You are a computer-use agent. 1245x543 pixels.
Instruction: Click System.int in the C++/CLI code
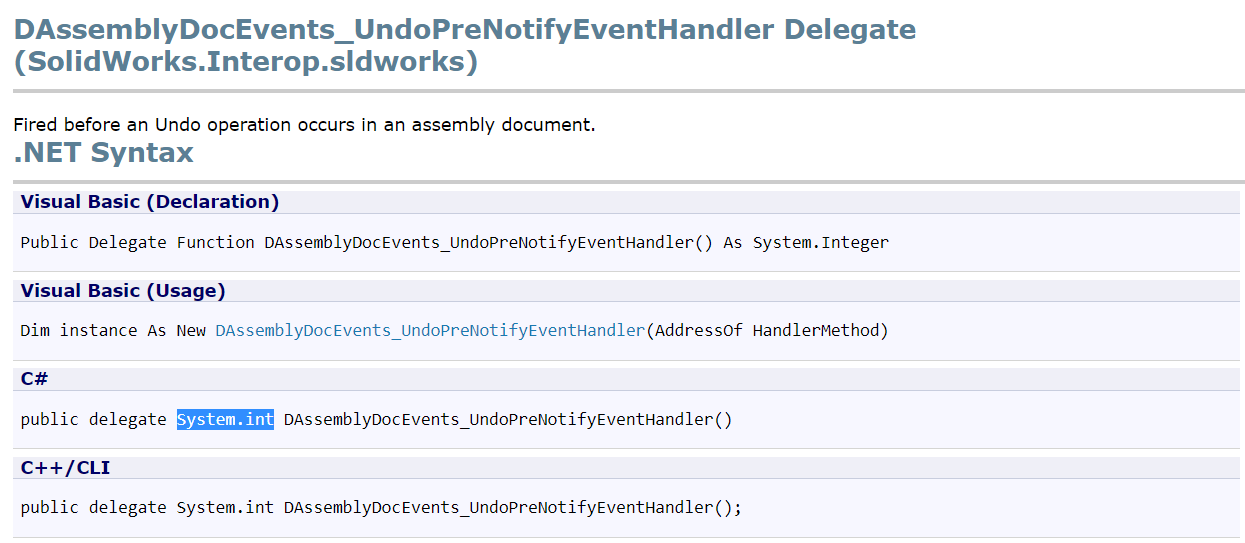coord(225,507)
